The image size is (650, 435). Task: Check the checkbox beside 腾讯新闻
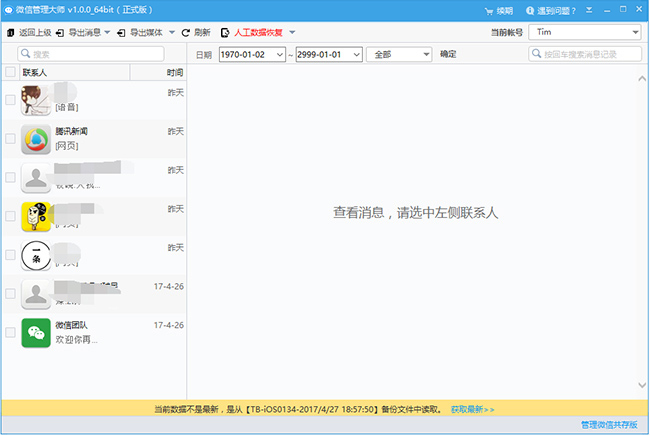10,139
